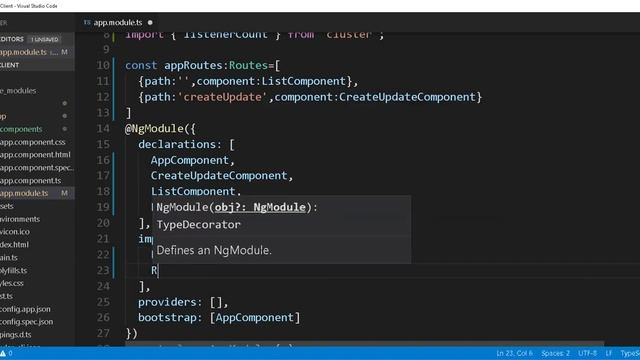
Task: Expand the node_modules folder
Action: point(18,91)
